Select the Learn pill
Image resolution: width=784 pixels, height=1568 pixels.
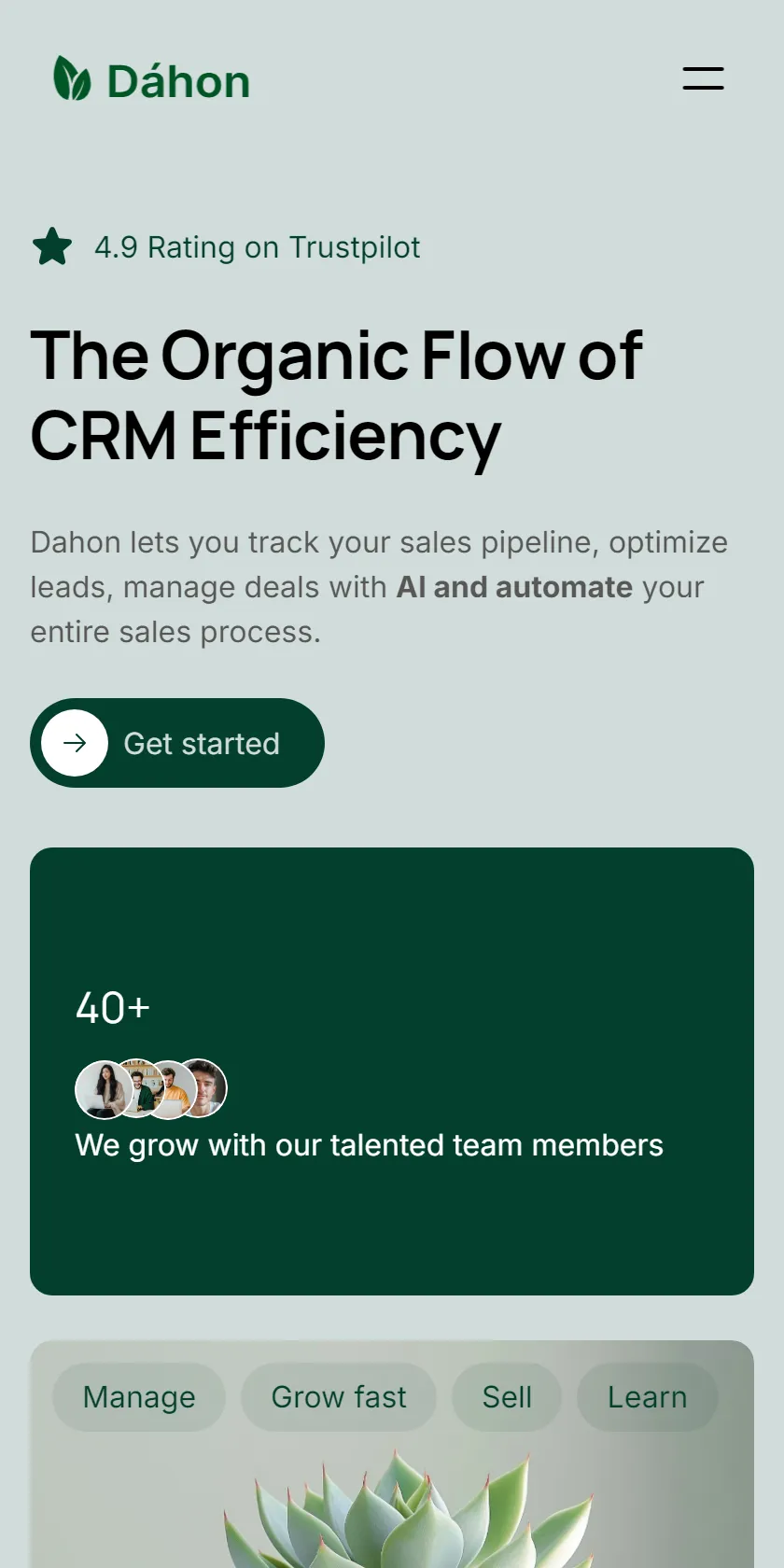(x=648, y=1397)
